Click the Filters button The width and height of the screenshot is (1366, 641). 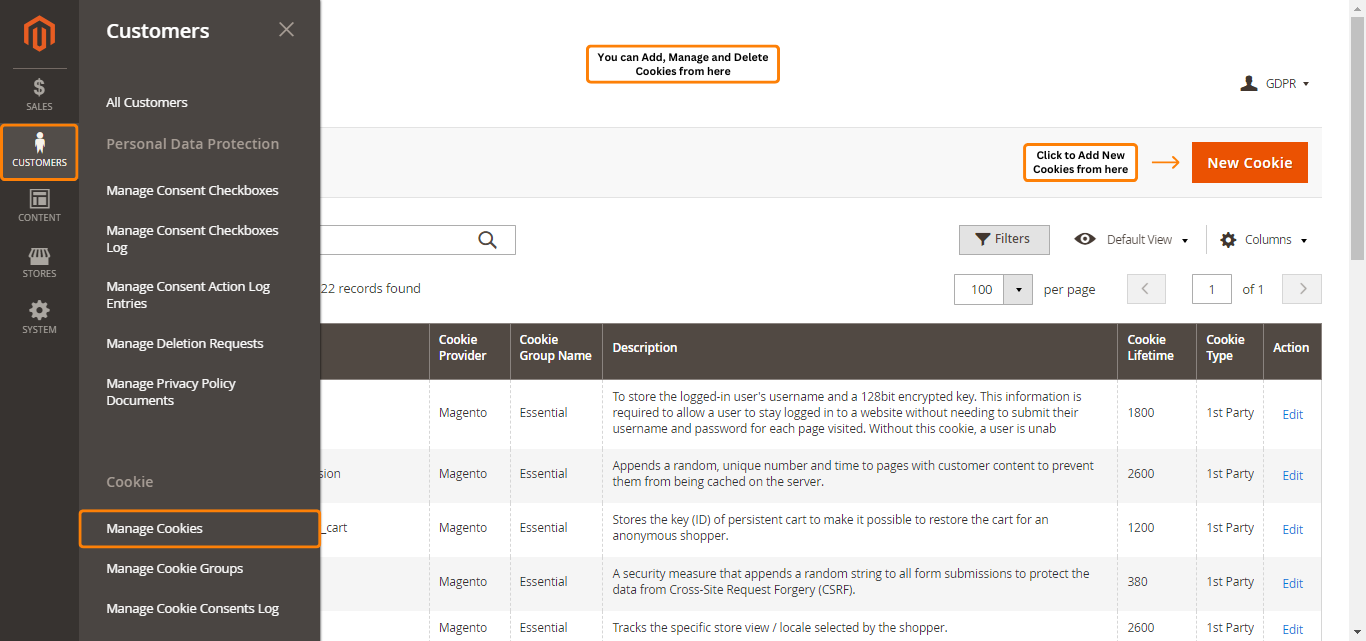(1004, 239)
